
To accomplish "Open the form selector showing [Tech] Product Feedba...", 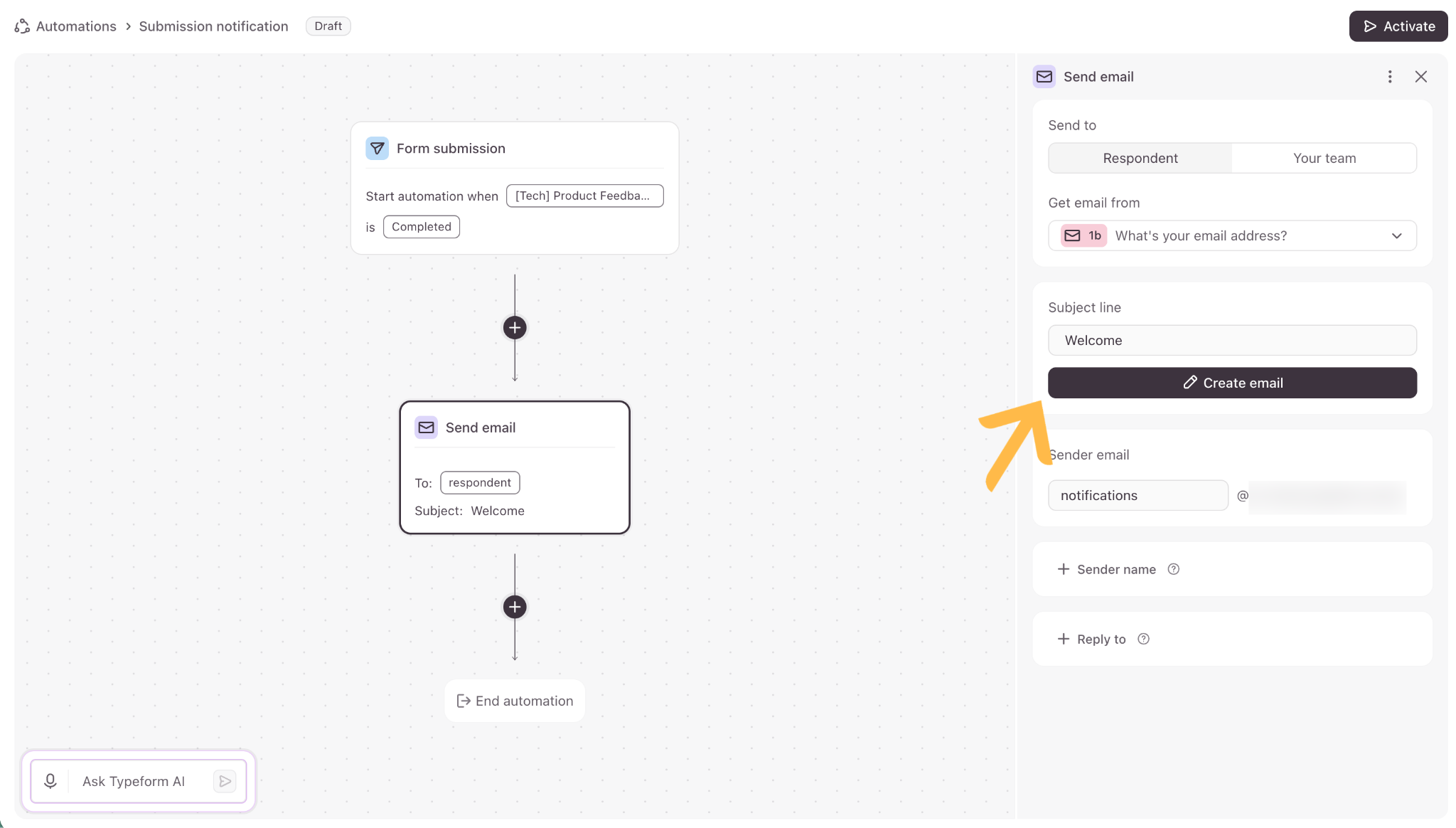I will pos(585,196).
